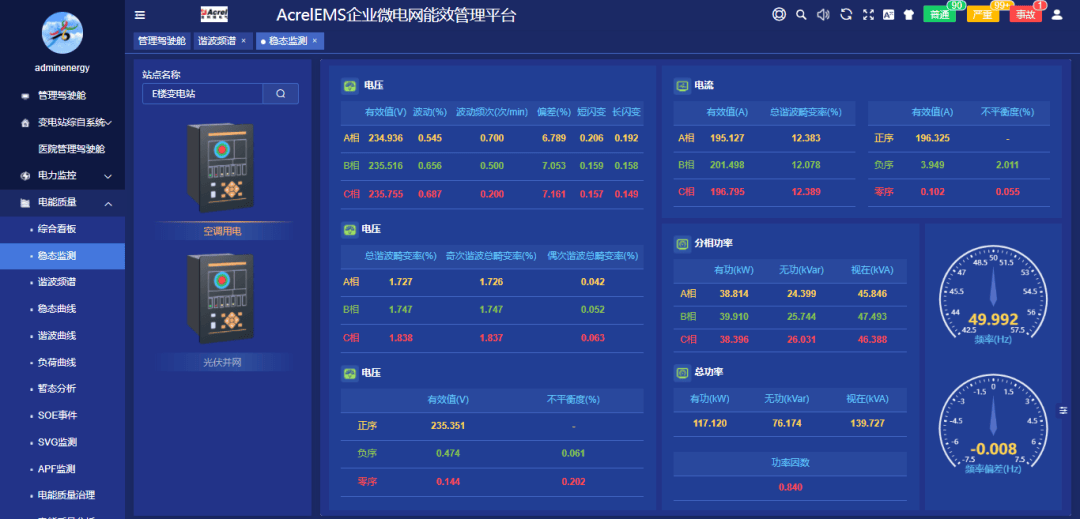
Task: Click the adminenergy username
Action: point(62,68)
